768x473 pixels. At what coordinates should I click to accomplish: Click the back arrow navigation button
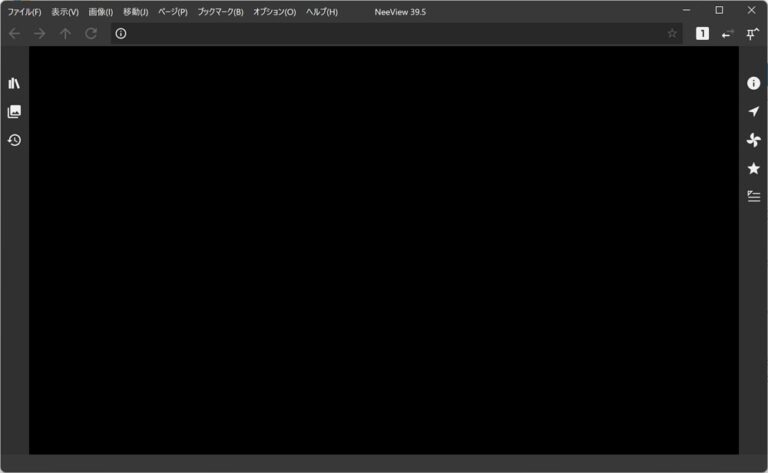click(14, 34)
